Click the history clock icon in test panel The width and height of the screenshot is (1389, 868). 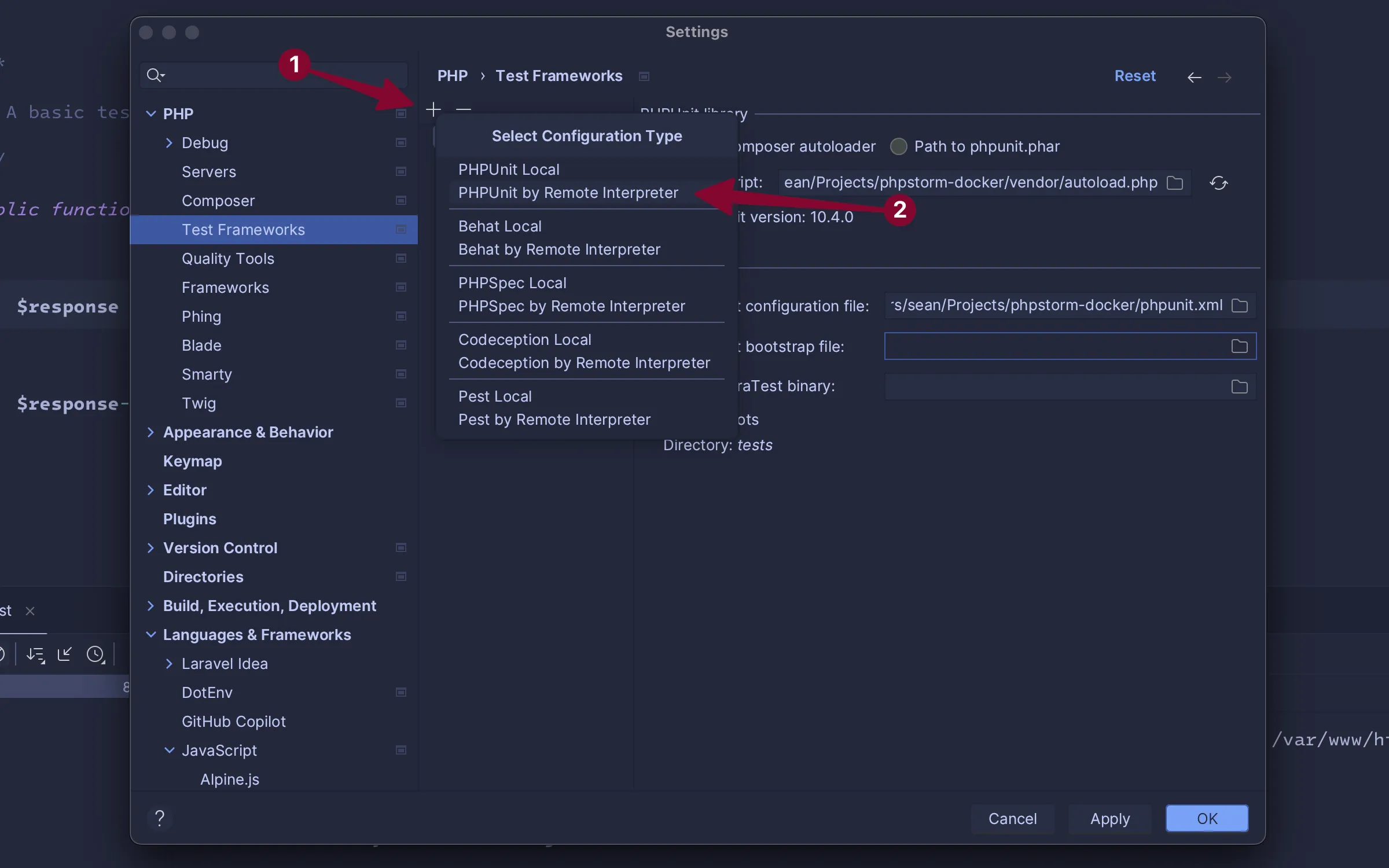click(95, 654)
